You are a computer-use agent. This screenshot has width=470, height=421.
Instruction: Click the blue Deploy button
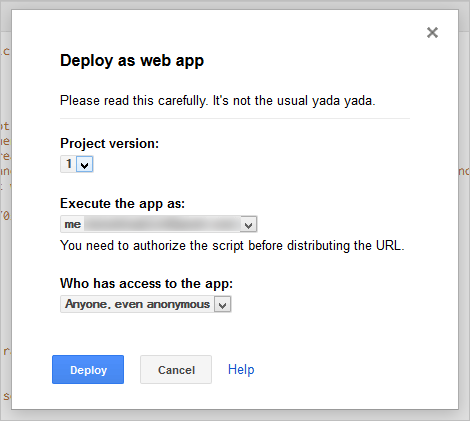click(x=88, y=370)
